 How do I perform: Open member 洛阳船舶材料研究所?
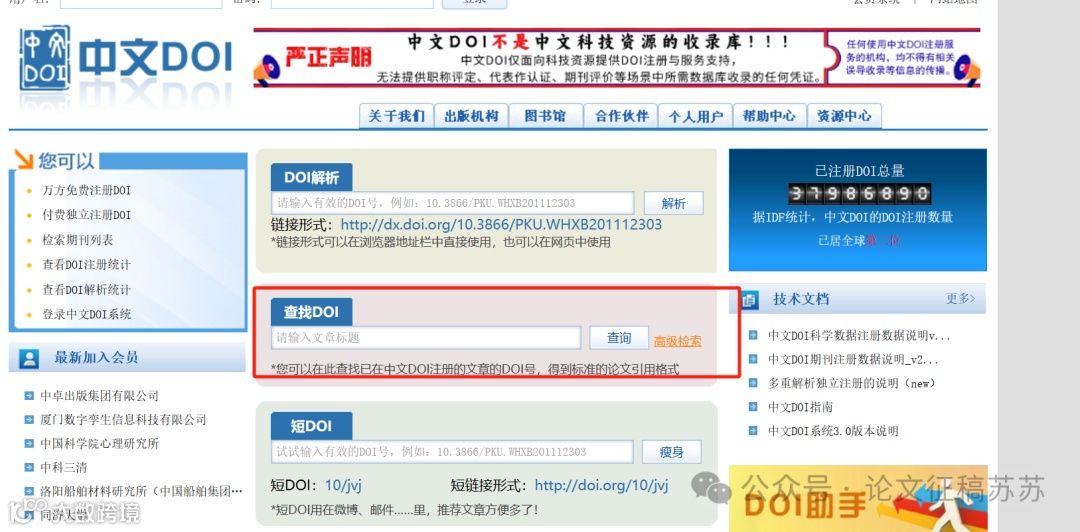141,491
